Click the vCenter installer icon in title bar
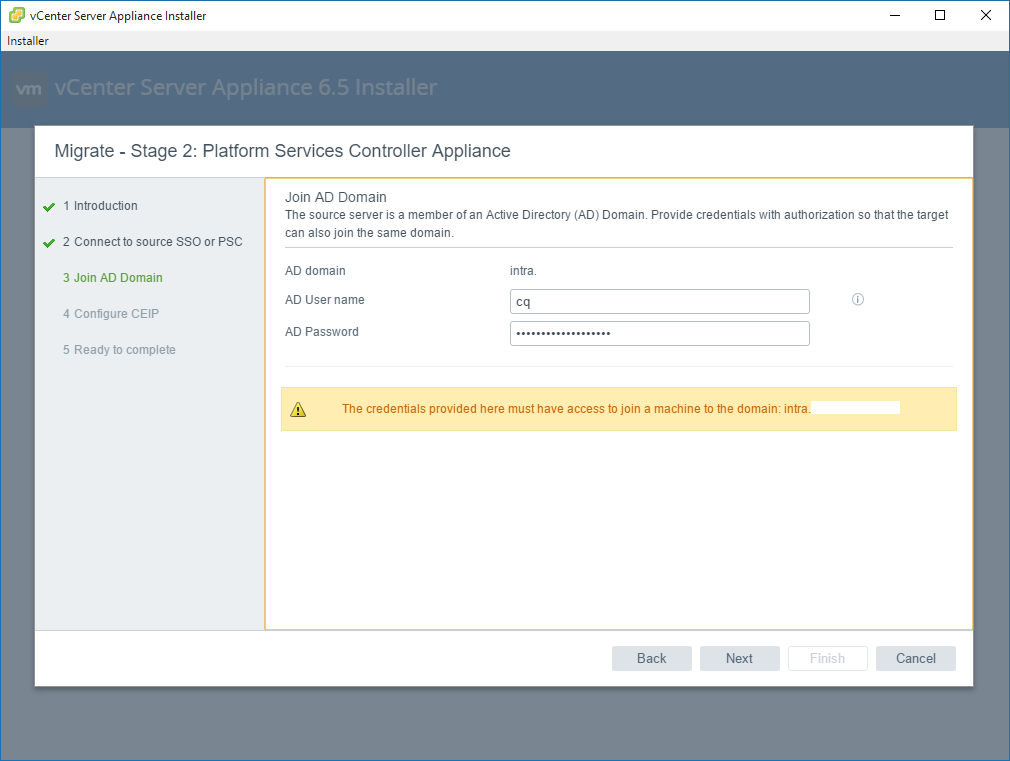This screenshot has width=1010, height=761. click(x=16, y=16)
